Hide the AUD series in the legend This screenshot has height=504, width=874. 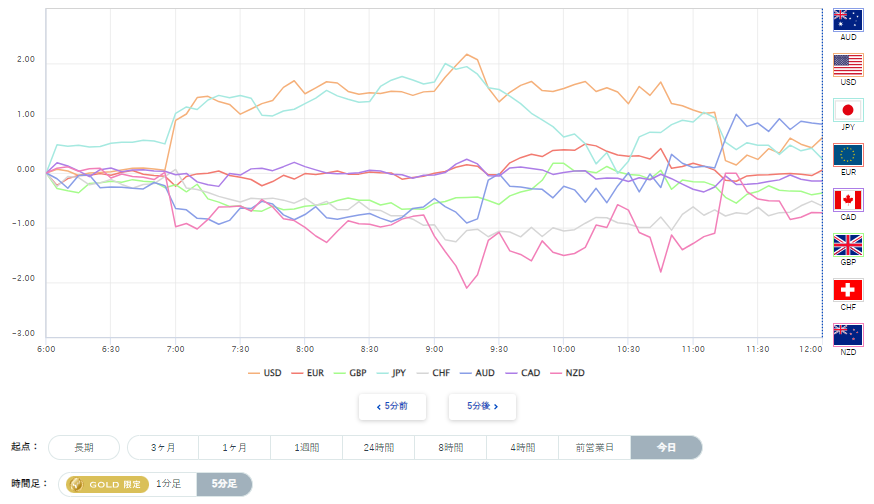point(477,373)
